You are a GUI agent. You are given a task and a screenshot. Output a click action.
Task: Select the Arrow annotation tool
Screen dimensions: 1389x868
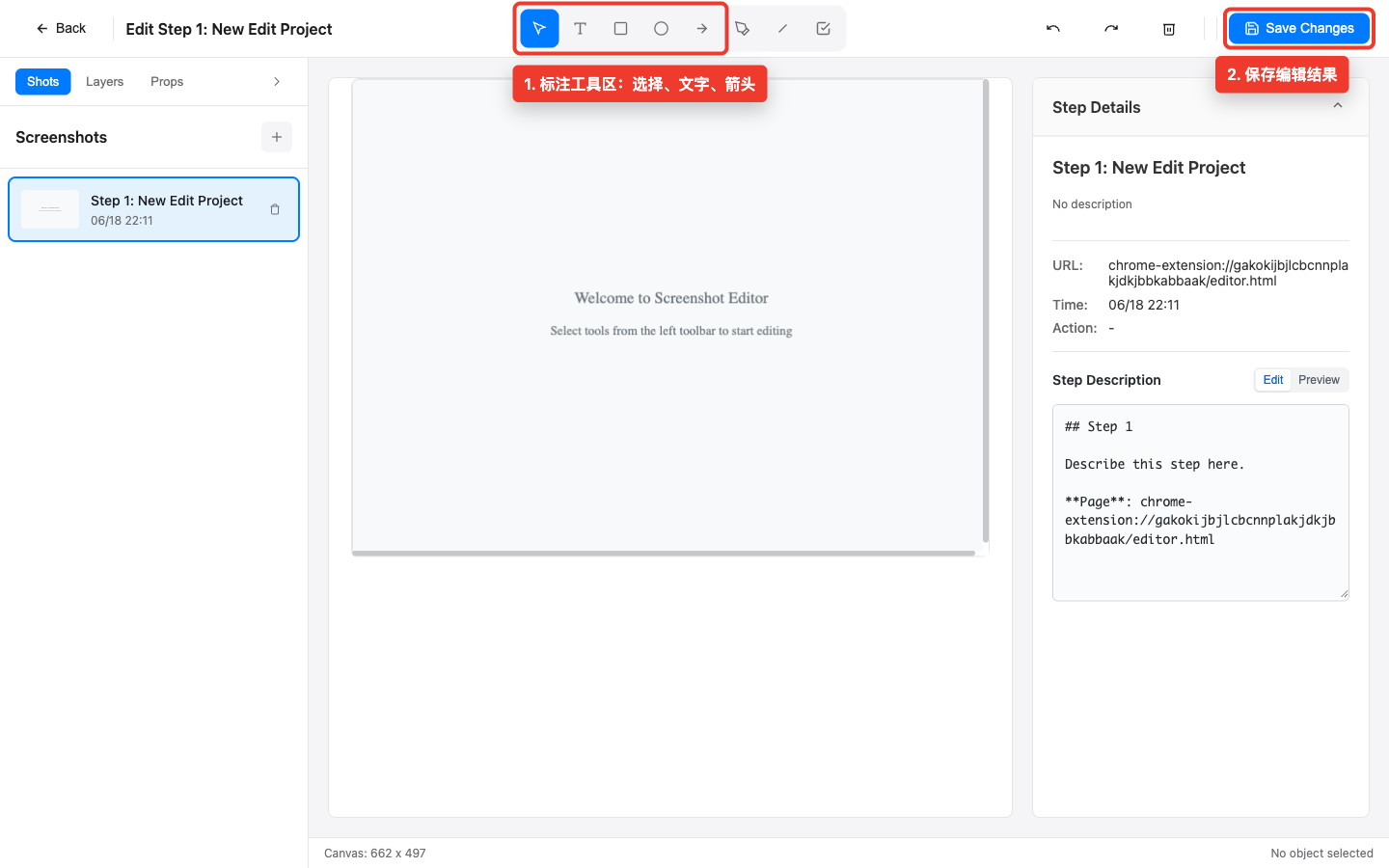point(701,29)
